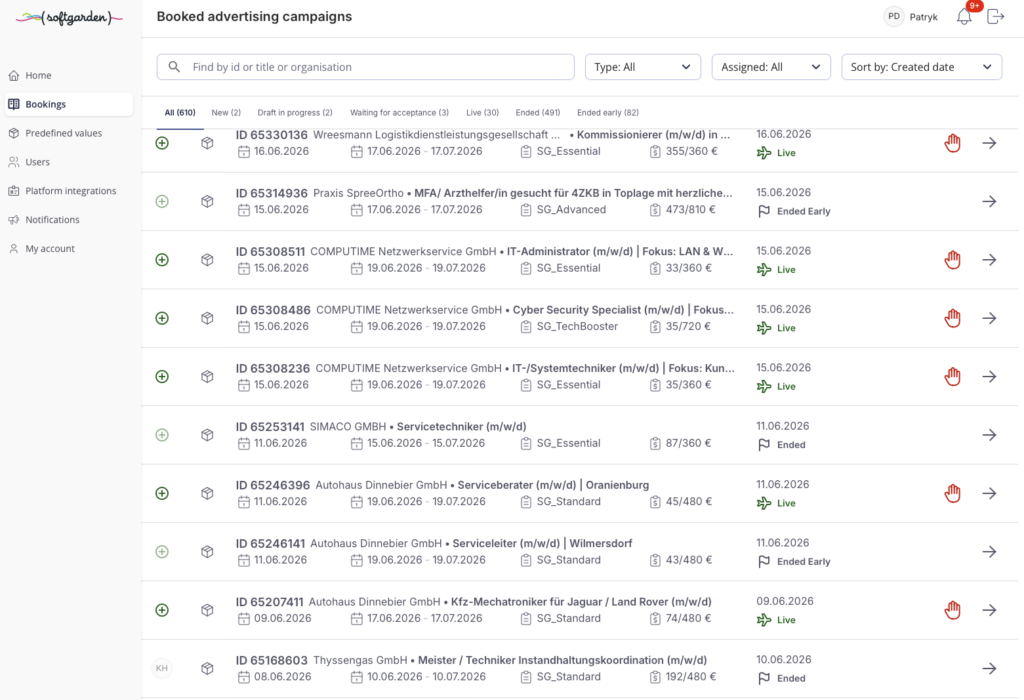Image resolution: width=1024 pixels, height=700 pixels.
Task: Click the Ended Early status for ID 65246141
Action: point(794,562)
